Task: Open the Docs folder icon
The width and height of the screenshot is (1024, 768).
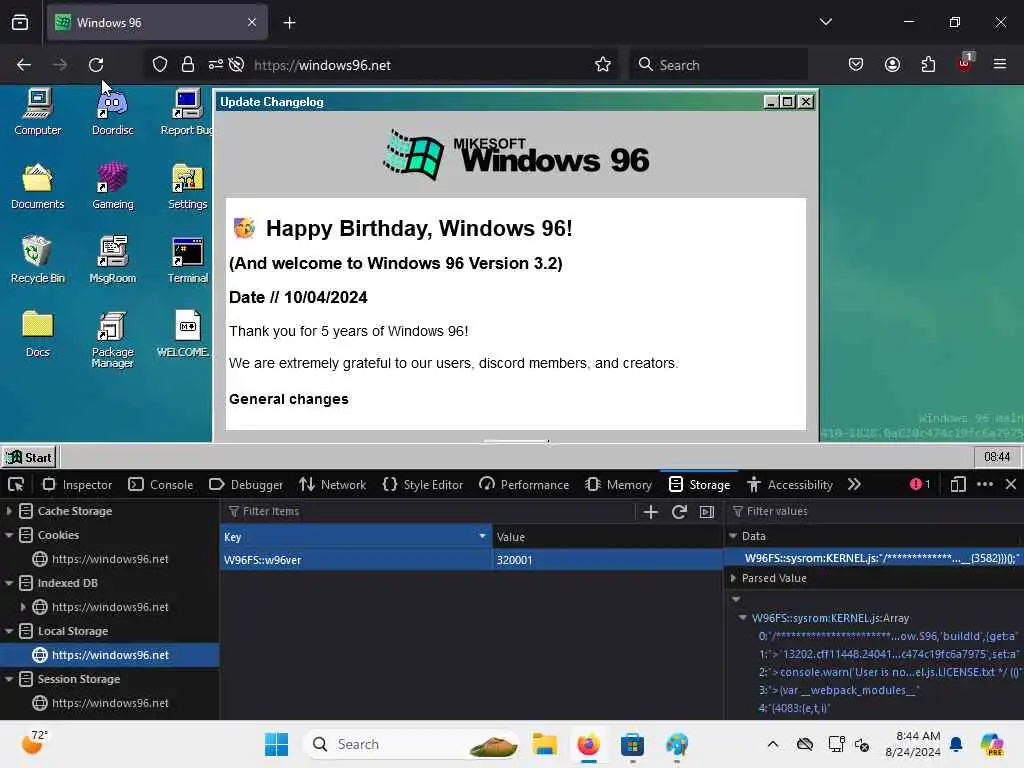Action: coord(38,334)
